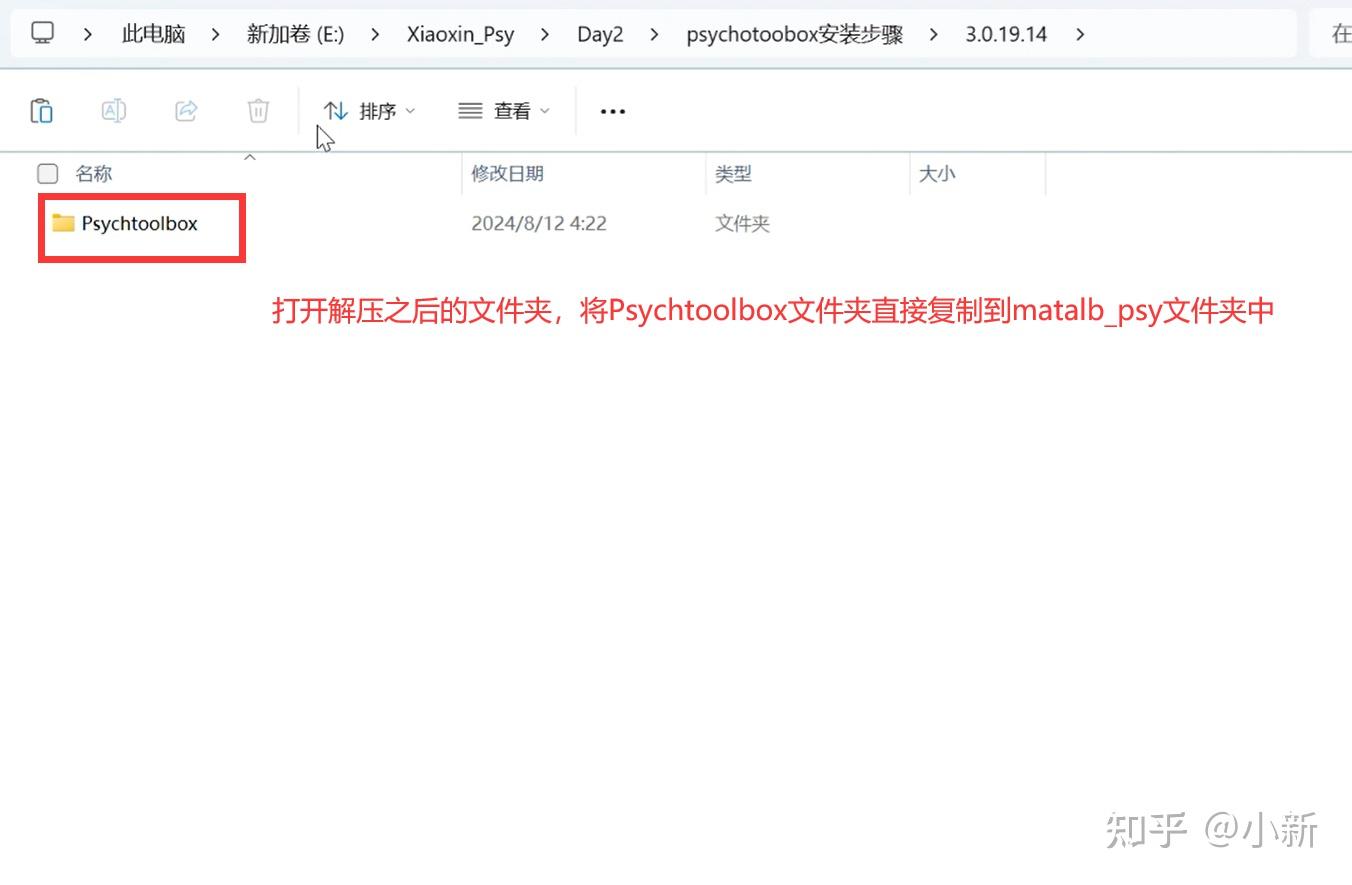Click the Paste icon in the toolbar

coord(41,110)
